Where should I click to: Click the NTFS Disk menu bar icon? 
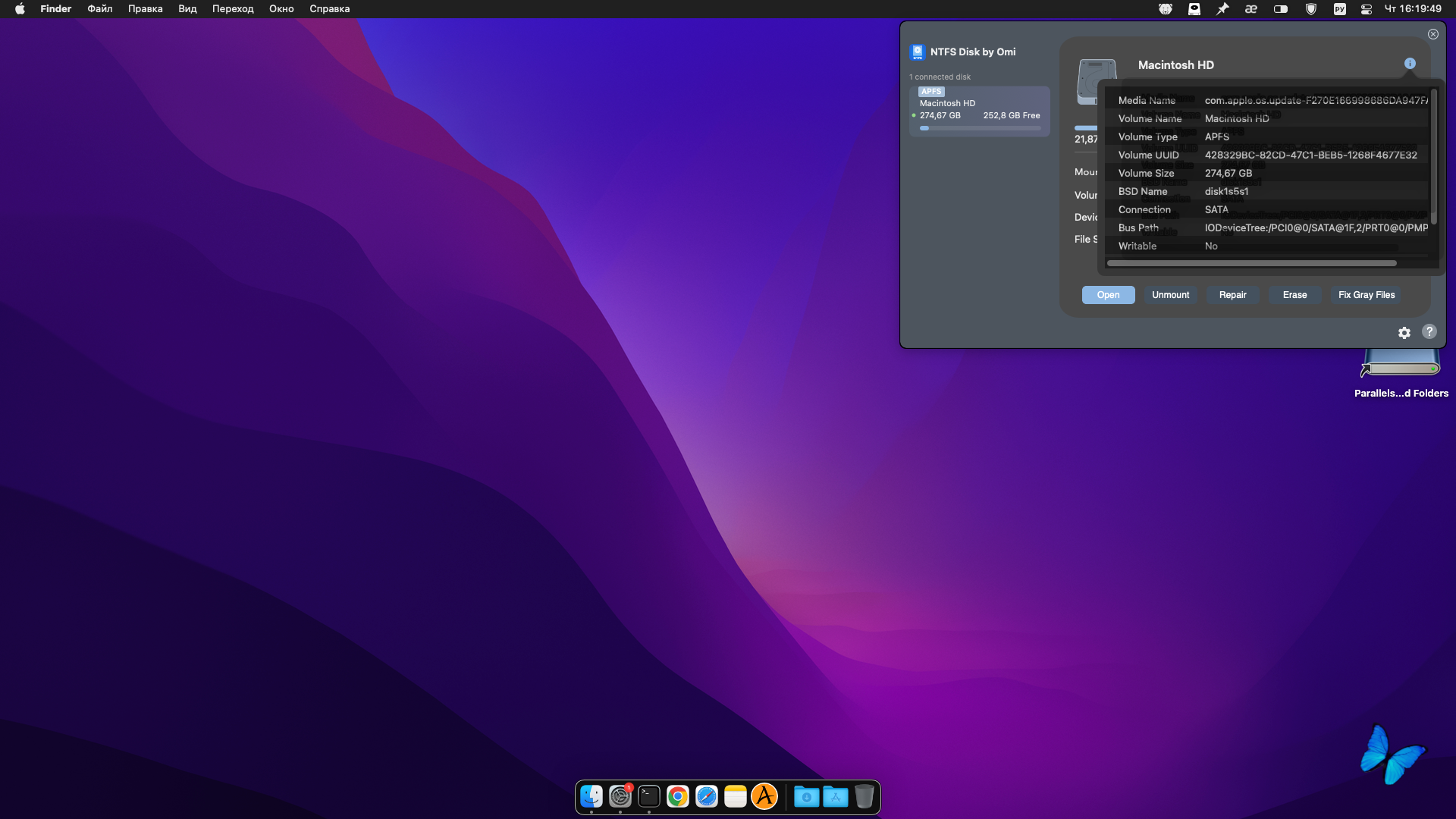click(x=1194, y=9)
